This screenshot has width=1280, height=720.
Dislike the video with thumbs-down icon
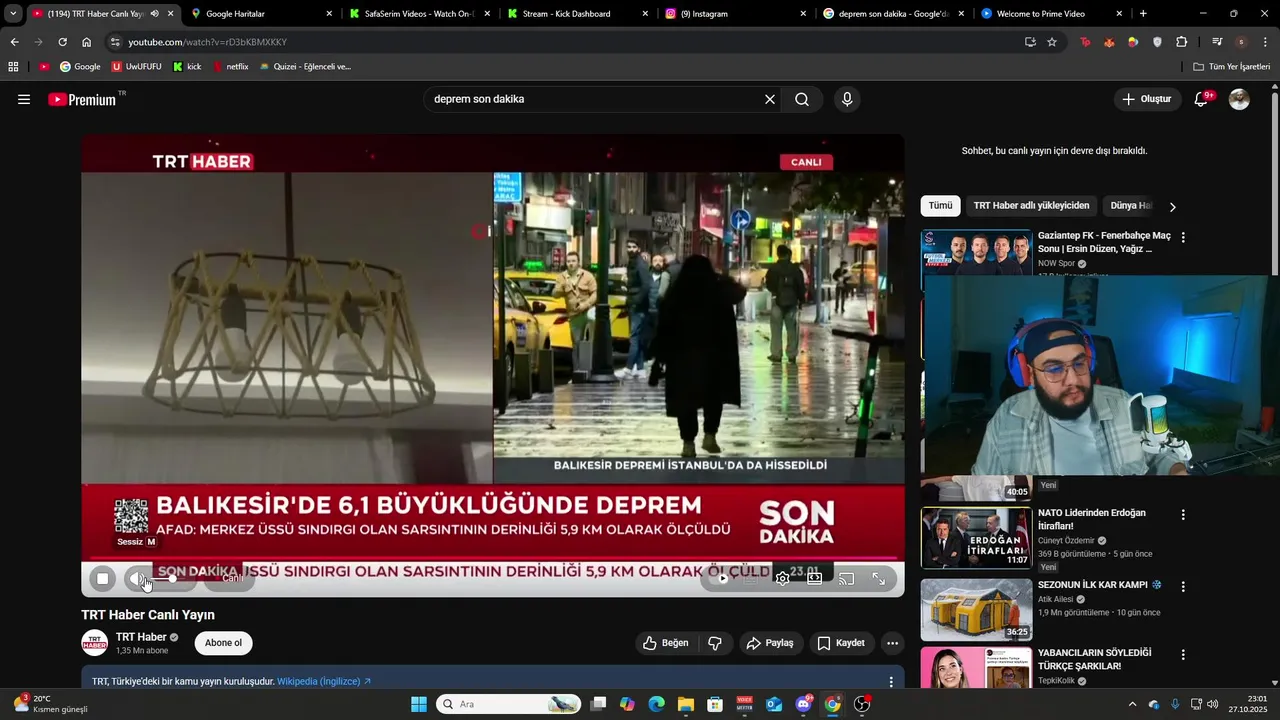pyautogui.click(x=715, y=643)
